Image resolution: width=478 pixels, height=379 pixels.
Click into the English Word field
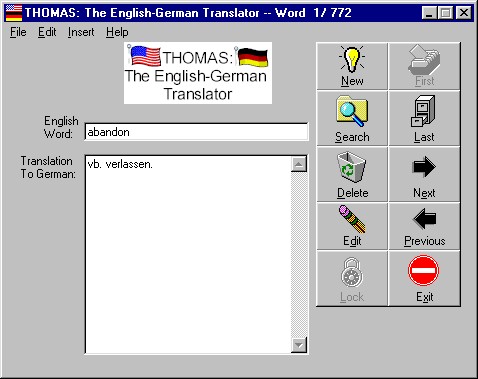tap(196, 132)
